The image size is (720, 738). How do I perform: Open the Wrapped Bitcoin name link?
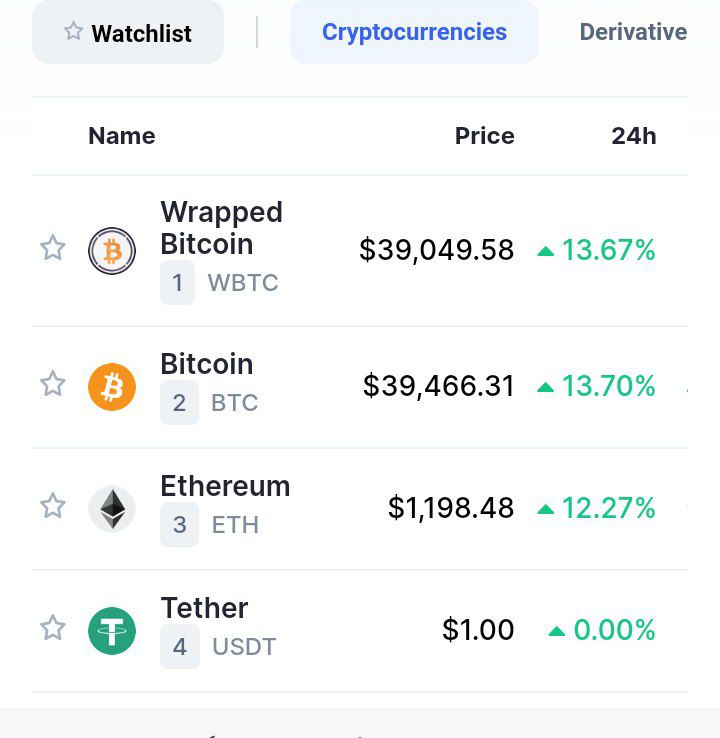(221, 228)
